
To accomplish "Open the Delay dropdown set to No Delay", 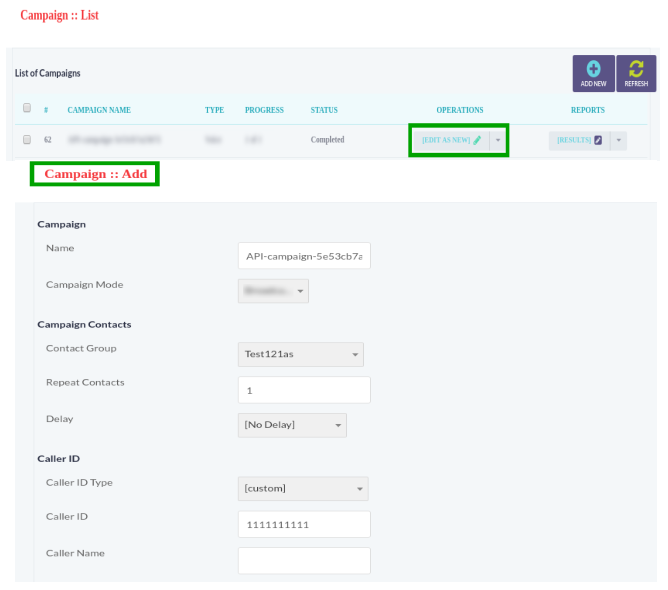I will coord(293,425).
